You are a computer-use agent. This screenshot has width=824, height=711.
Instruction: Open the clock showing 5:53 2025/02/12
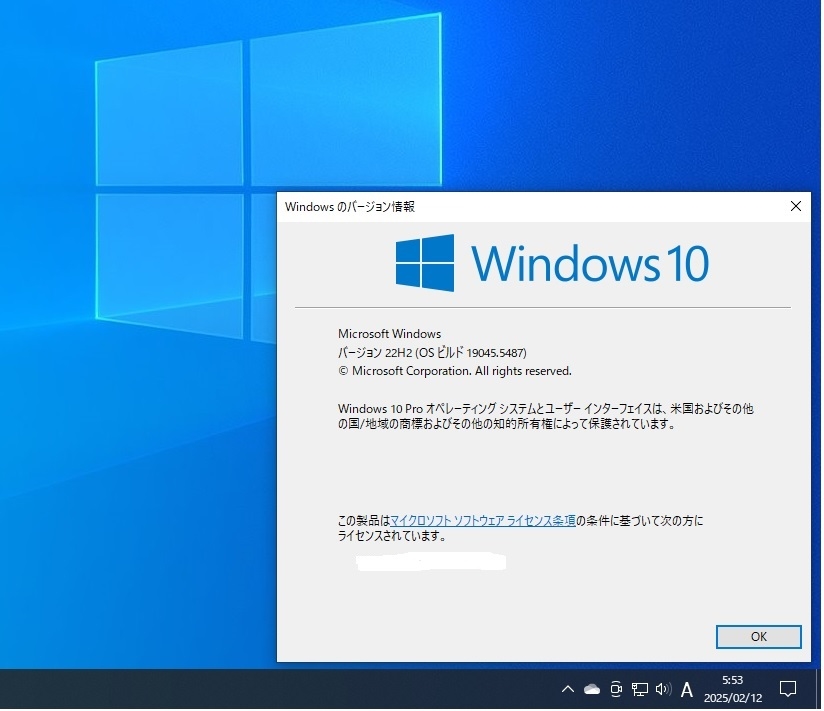point(734,690)
